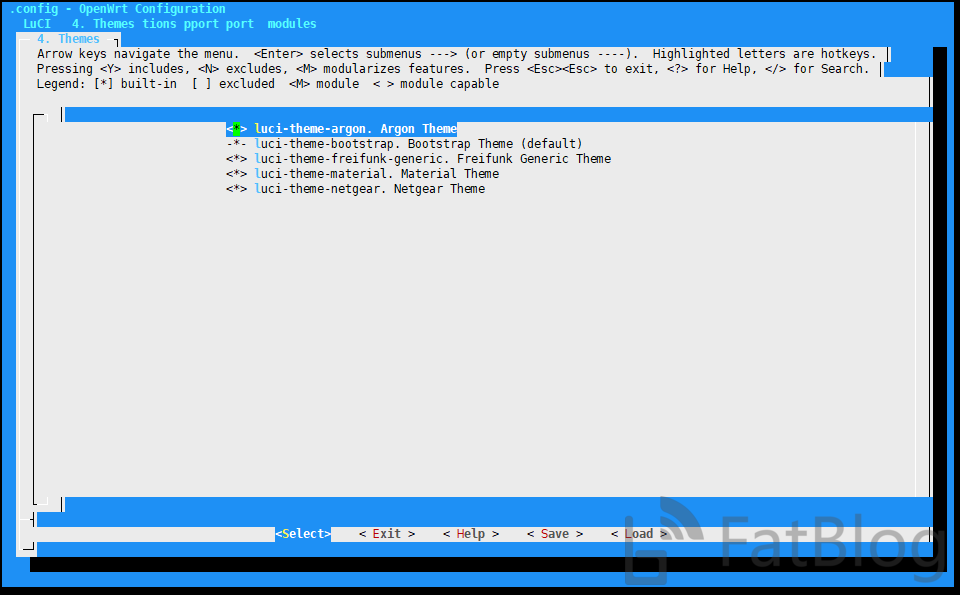The width and height of the screenshot is (960, 595).
Task: Activate the <Select> button
Action: (303, 534)
